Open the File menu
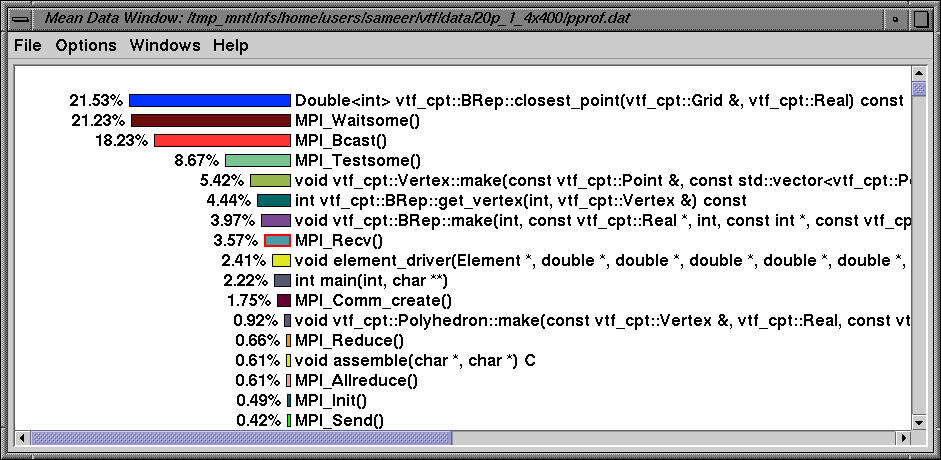Screen dimensions: 941x460 pyautogui.click(x=28, y=46)
